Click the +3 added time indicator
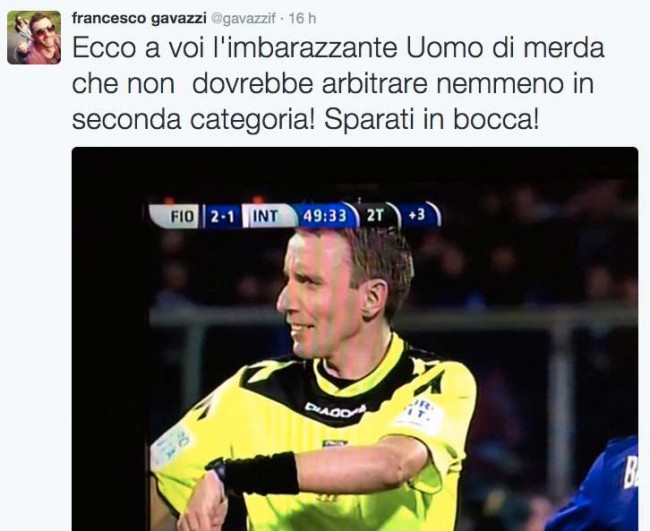 [417, 215]
